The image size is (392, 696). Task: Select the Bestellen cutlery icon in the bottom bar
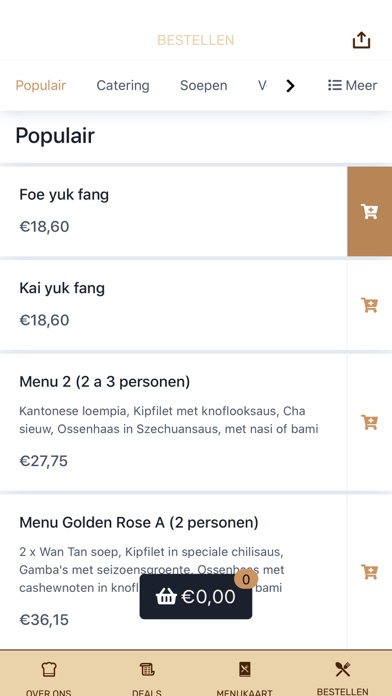[343, 669]
